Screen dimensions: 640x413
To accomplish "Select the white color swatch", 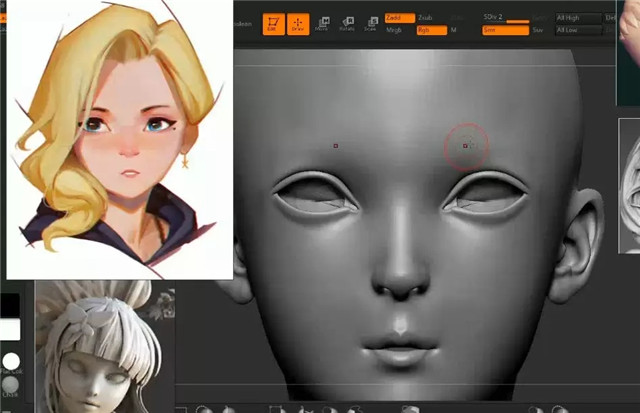I will 10,330.
